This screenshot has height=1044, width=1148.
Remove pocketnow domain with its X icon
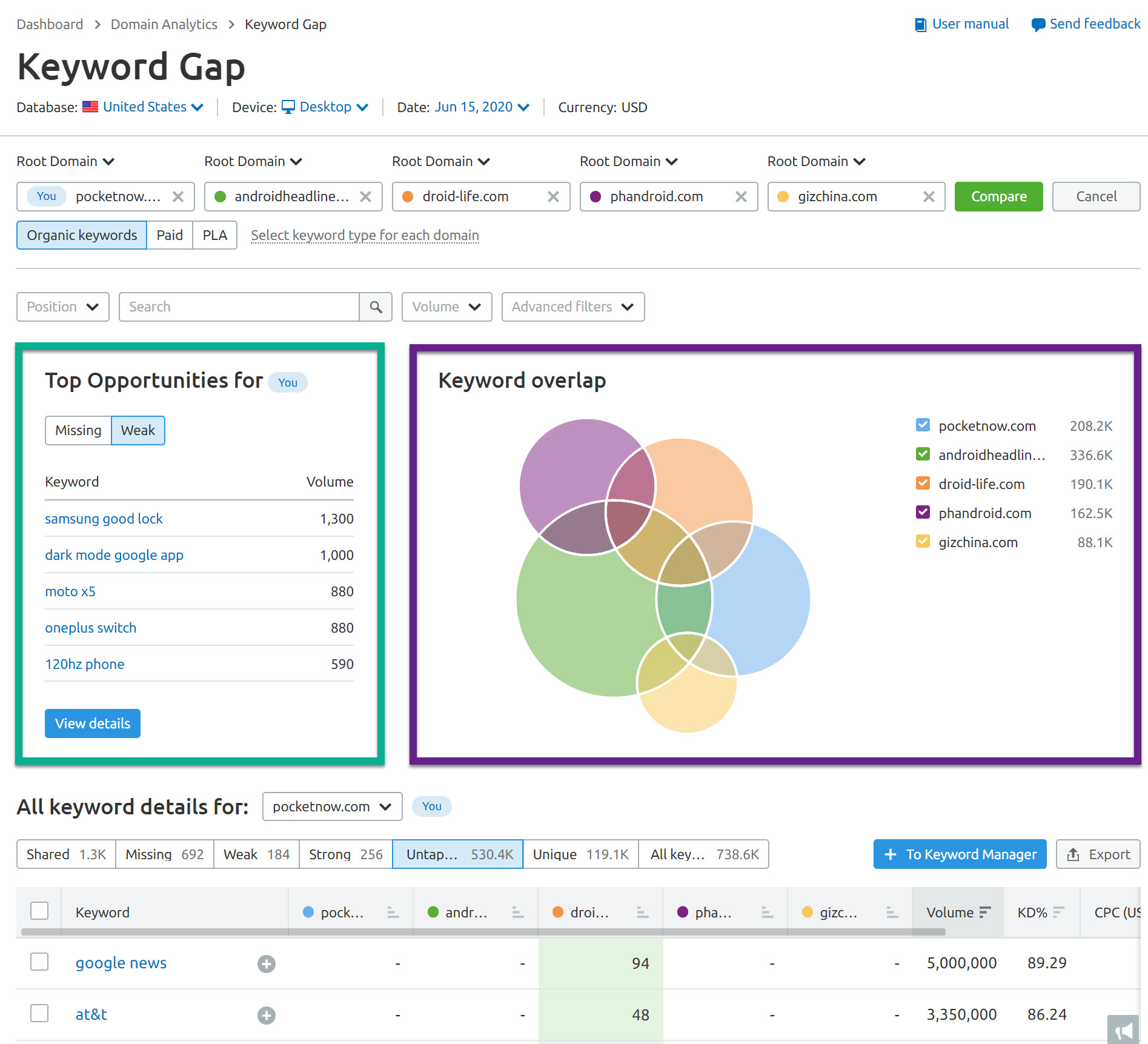178,197
